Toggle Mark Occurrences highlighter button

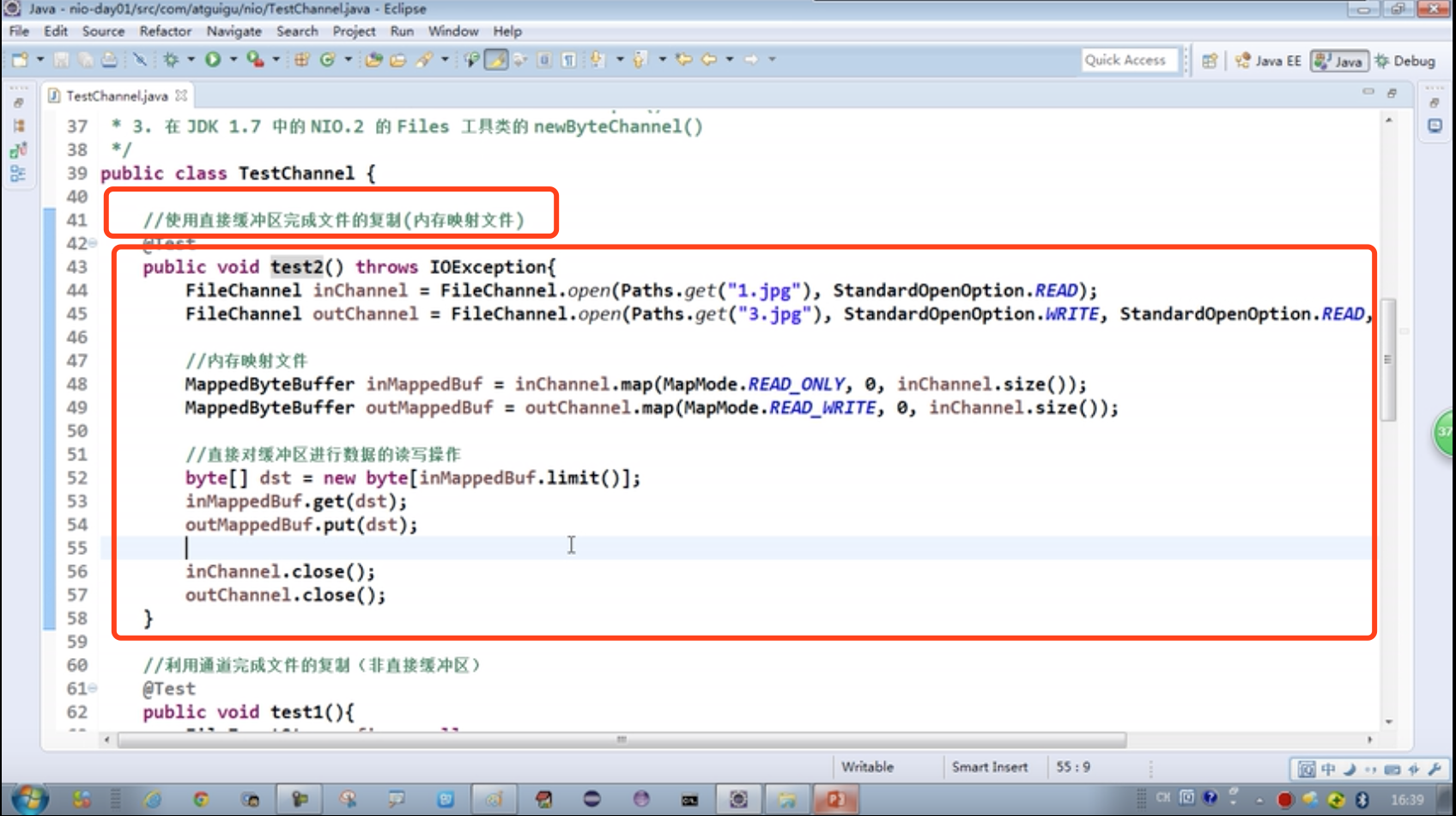point(496,59)
